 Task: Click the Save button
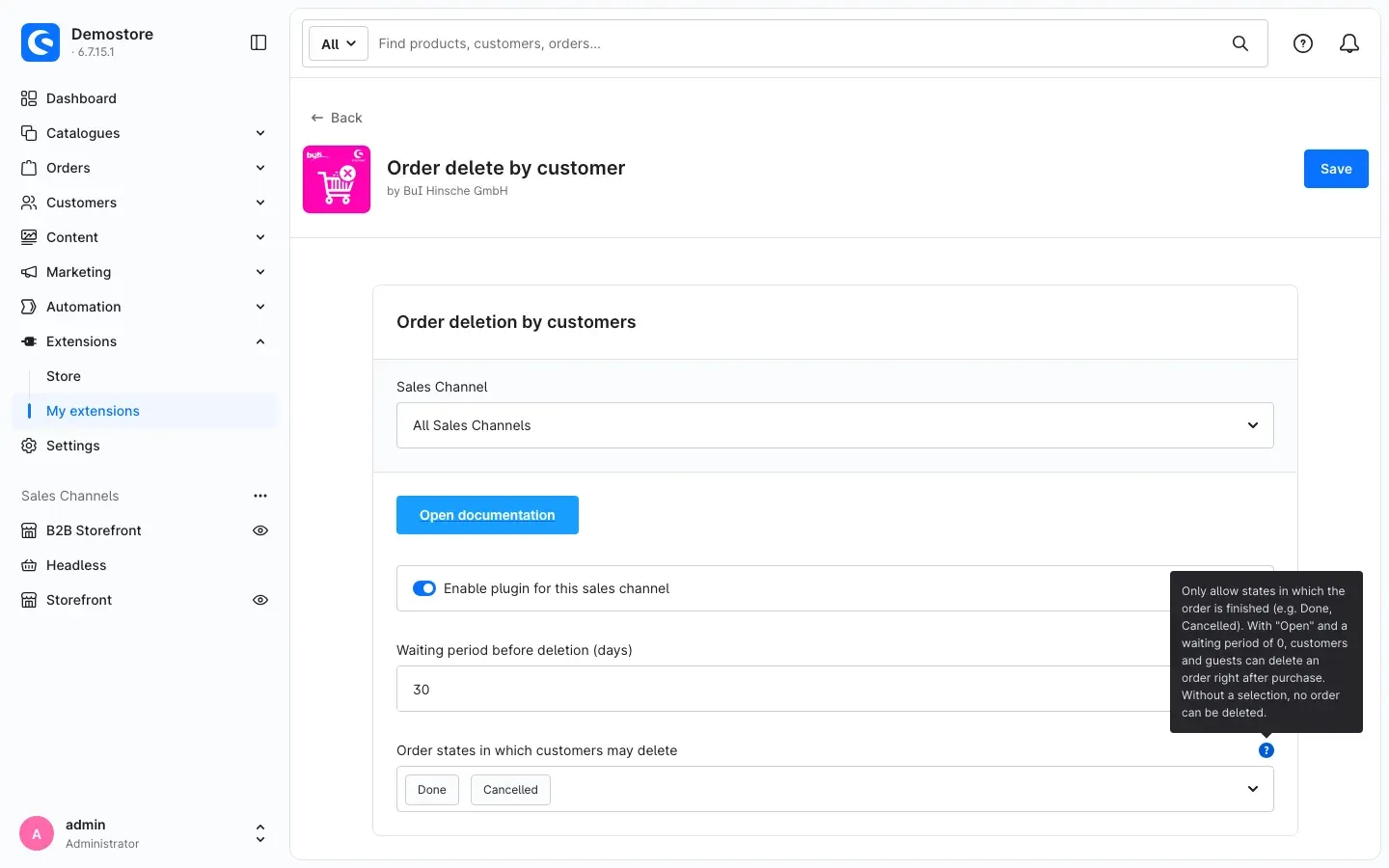(1336, 169)
